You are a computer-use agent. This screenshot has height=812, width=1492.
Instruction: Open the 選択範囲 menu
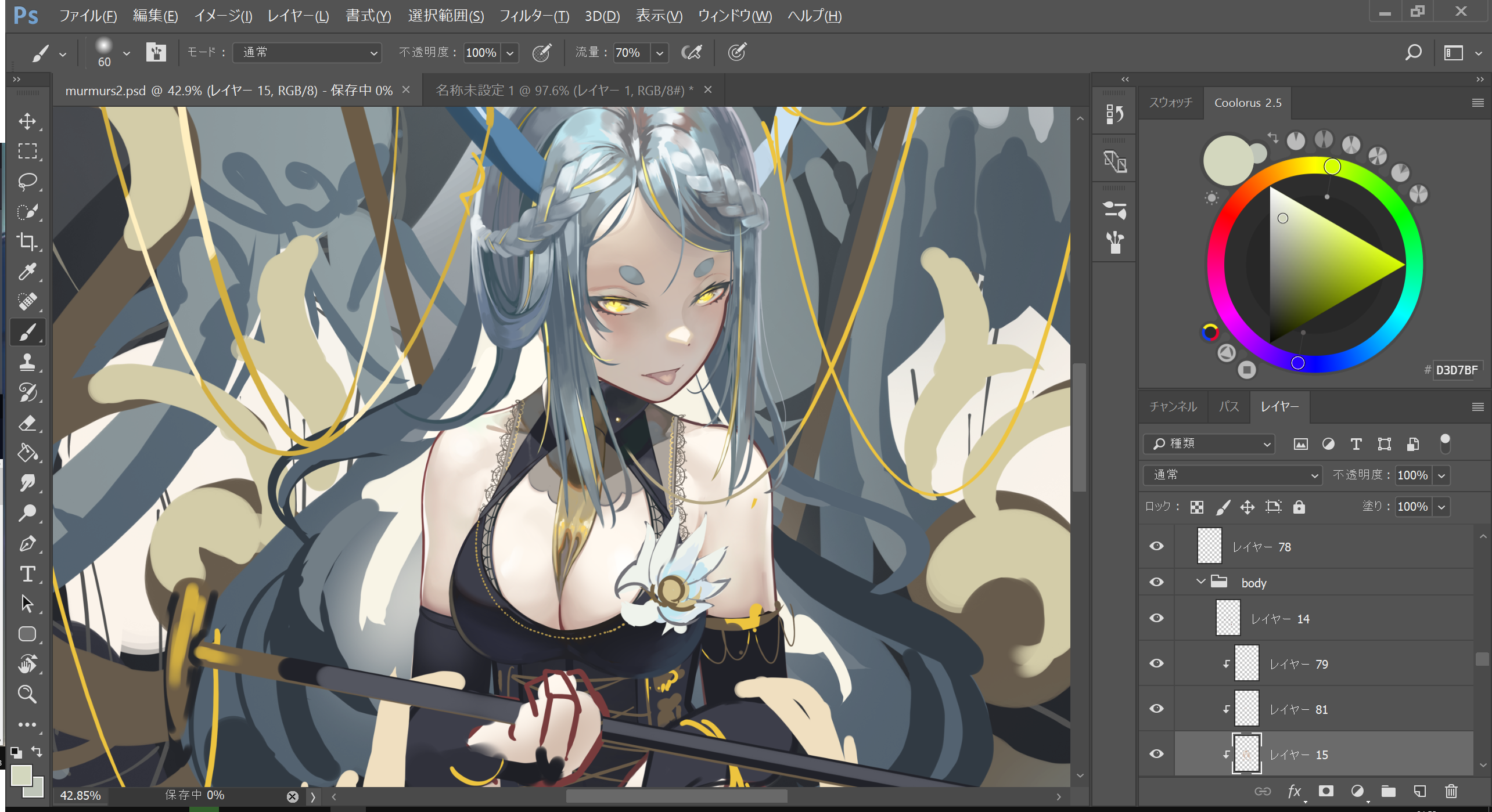tap(445, 16)
